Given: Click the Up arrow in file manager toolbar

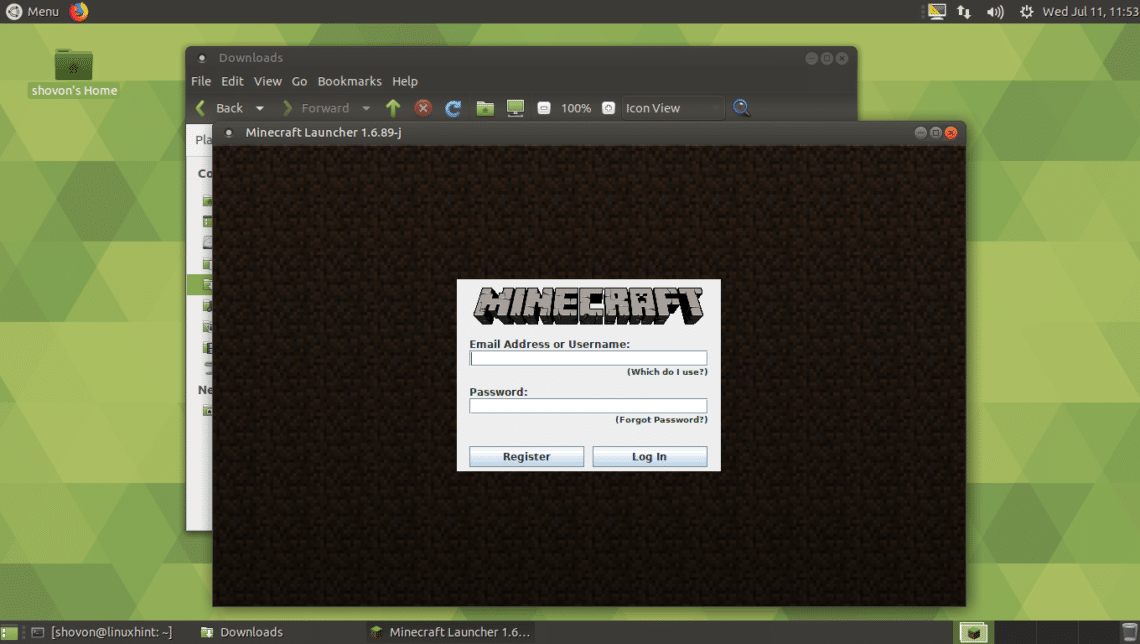Looking at the screenshot, I should click(x=393, y=108).
